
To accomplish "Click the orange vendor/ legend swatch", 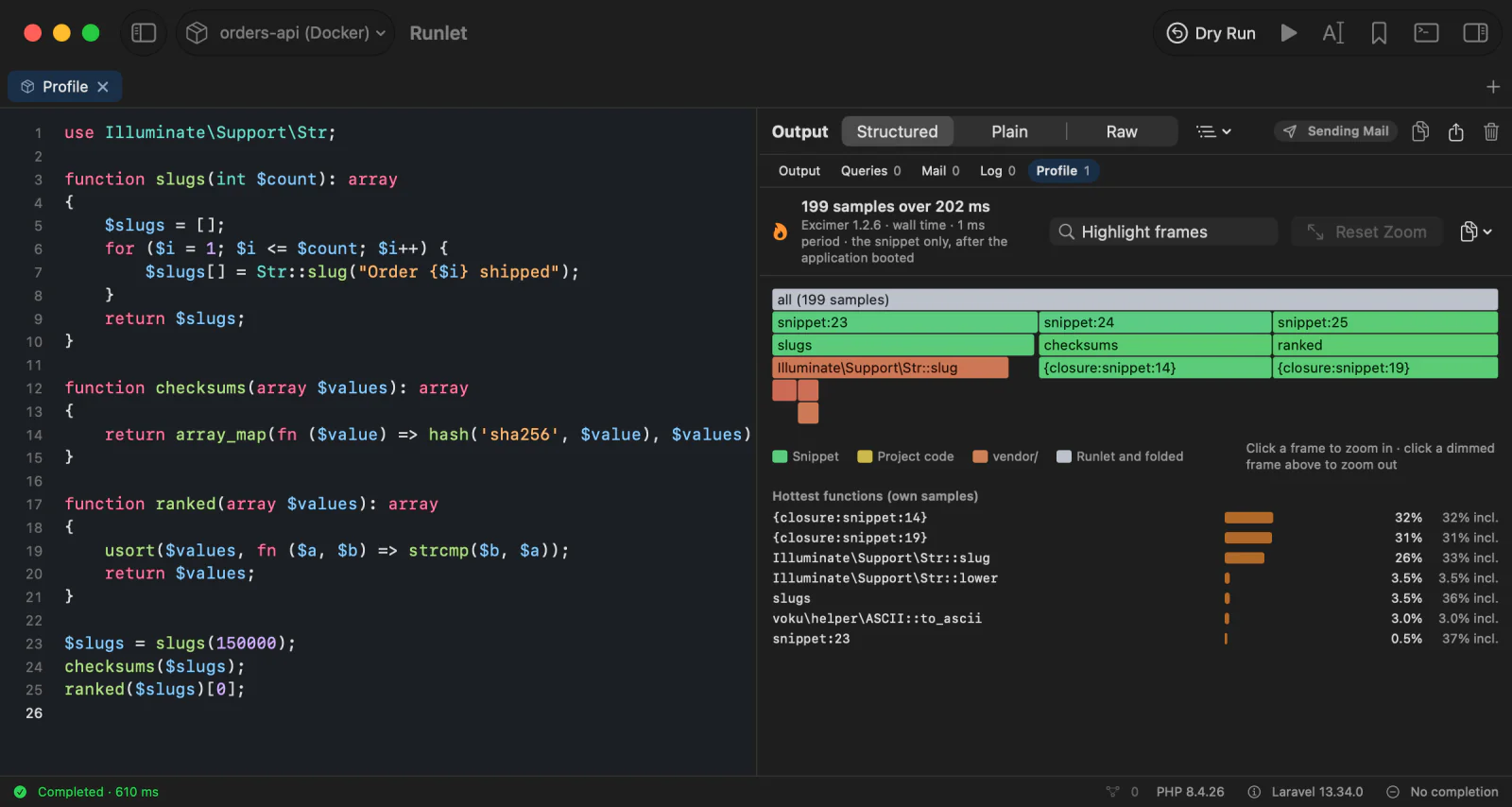I will point(980,456).
